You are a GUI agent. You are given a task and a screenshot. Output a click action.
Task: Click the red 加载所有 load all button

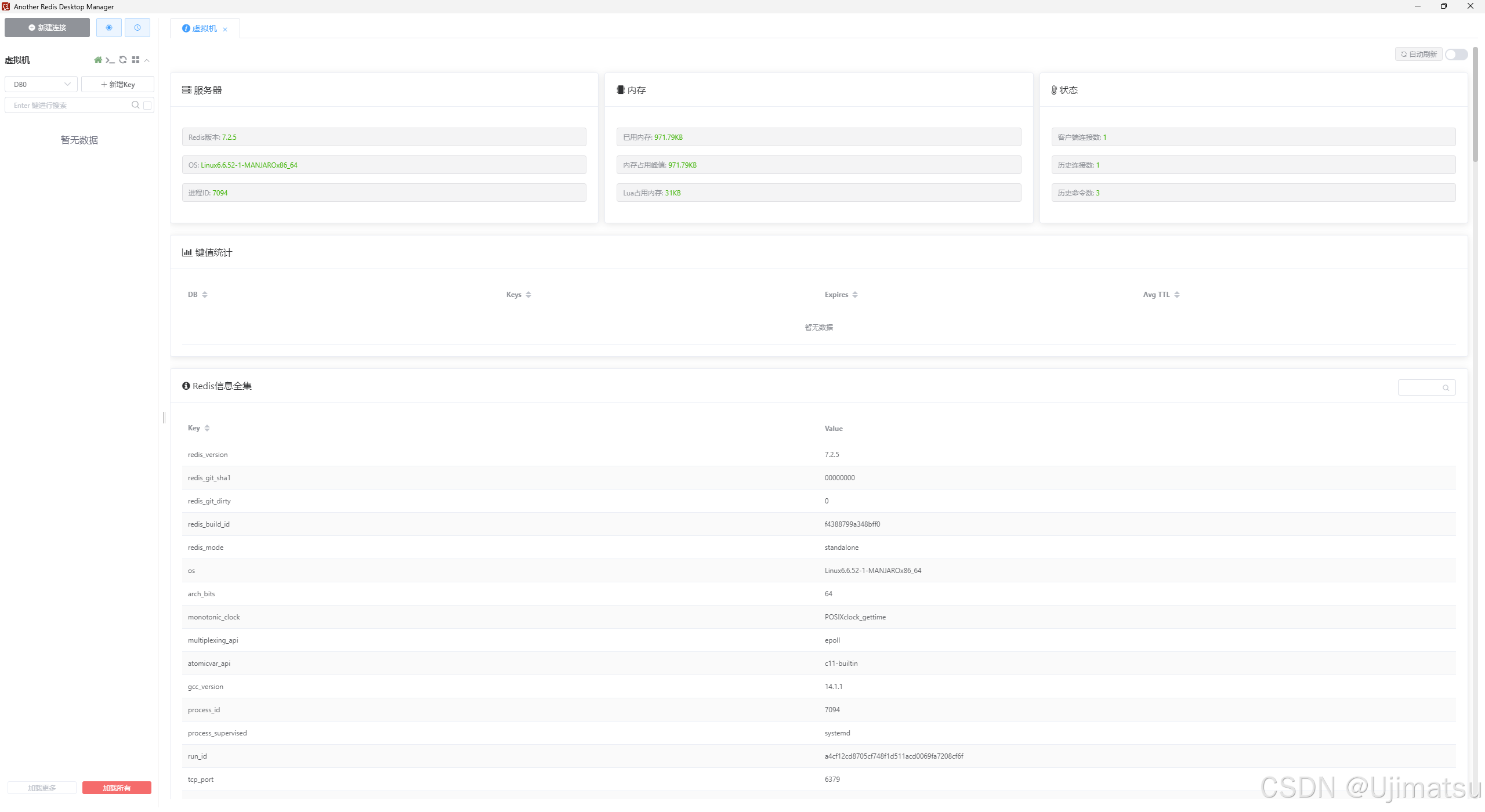[x=117, y=788]
